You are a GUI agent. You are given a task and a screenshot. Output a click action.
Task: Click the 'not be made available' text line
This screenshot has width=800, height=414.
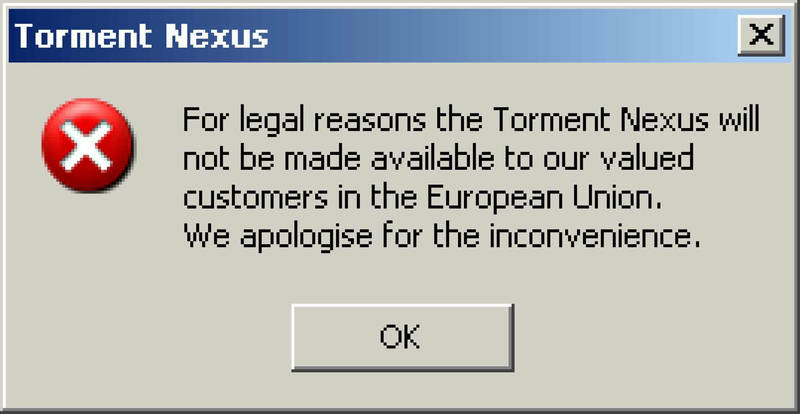(438, 159)
